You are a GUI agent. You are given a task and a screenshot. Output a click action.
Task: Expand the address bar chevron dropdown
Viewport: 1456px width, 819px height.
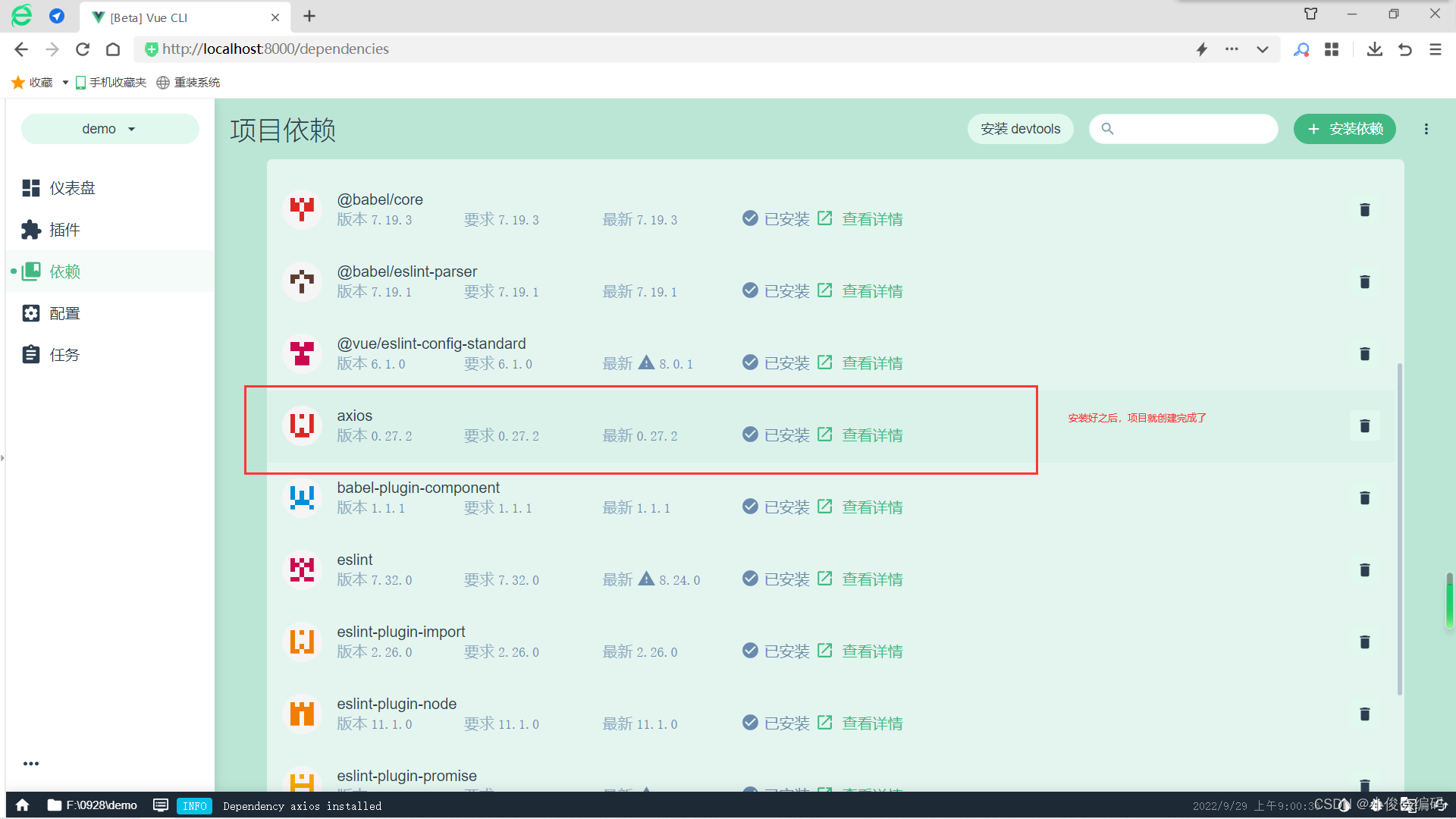tap(1262, 49)
